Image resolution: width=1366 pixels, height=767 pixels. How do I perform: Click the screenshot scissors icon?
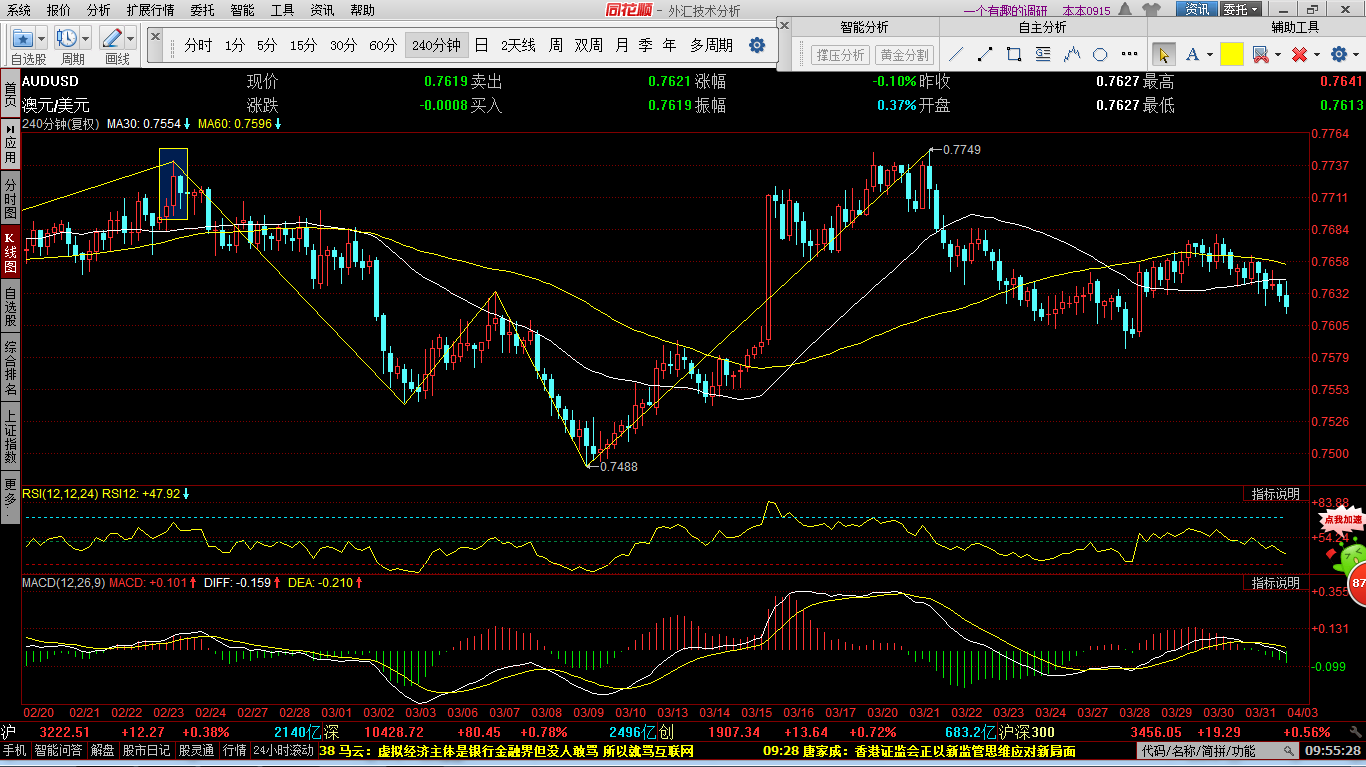[x=1260, y=54]
